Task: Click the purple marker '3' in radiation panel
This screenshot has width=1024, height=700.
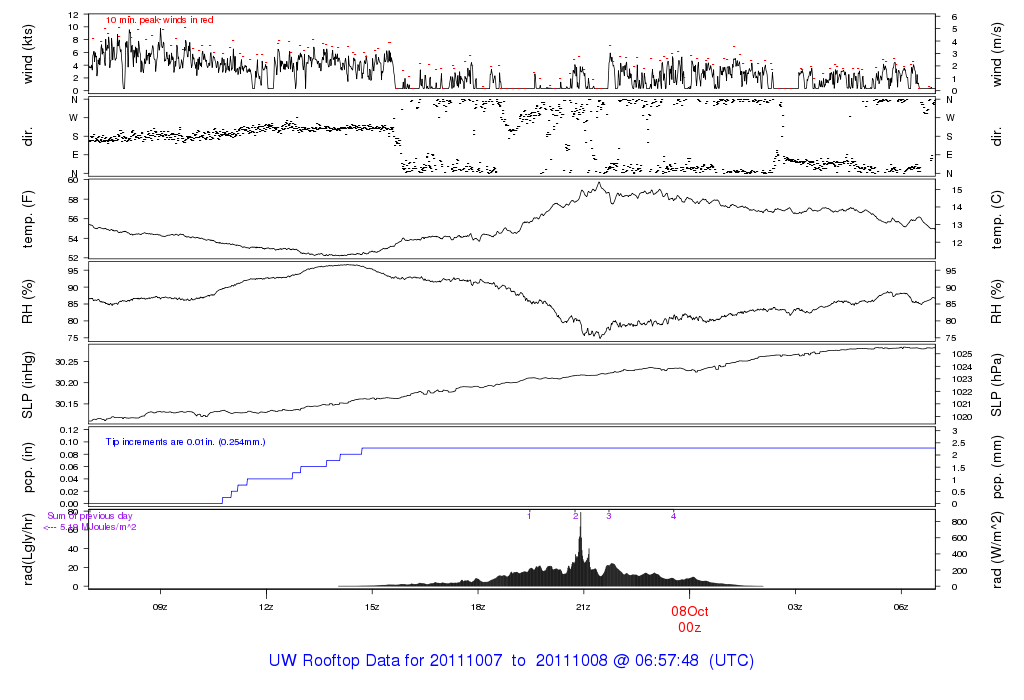Action: 609,516
